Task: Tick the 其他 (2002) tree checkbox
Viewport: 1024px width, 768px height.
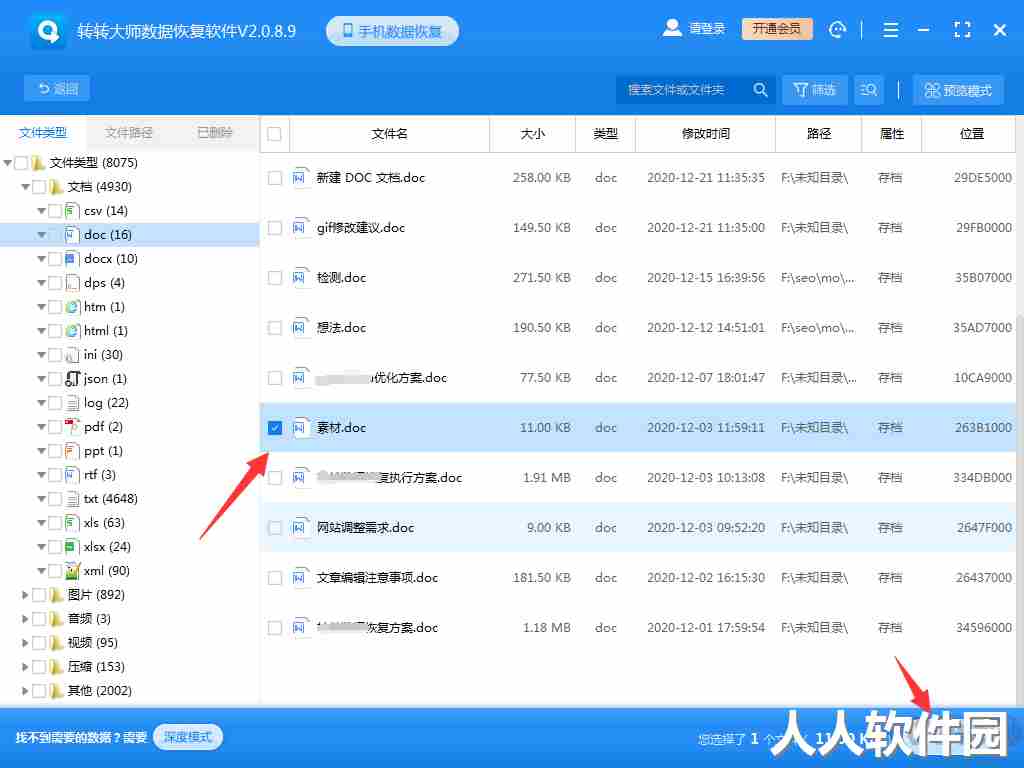Action: coord(39,691)
